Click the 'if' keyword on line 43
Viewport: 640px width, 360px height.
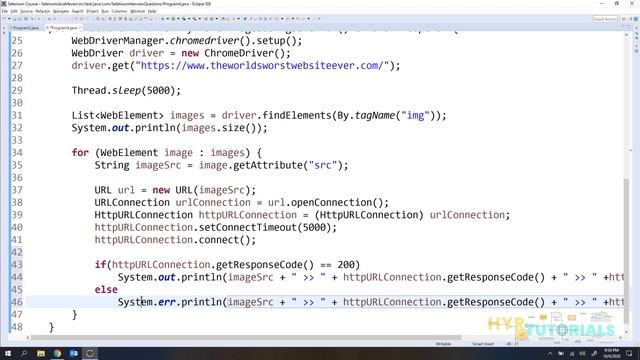click(100, 265)
